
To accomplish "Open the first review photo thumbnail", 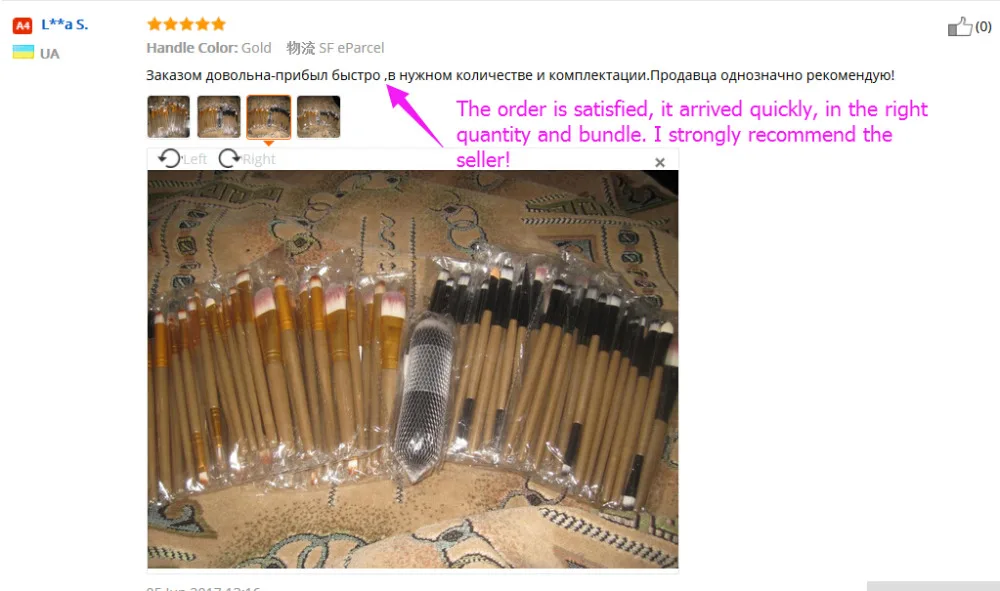I will pyautogui.click(x=168, y=117).
